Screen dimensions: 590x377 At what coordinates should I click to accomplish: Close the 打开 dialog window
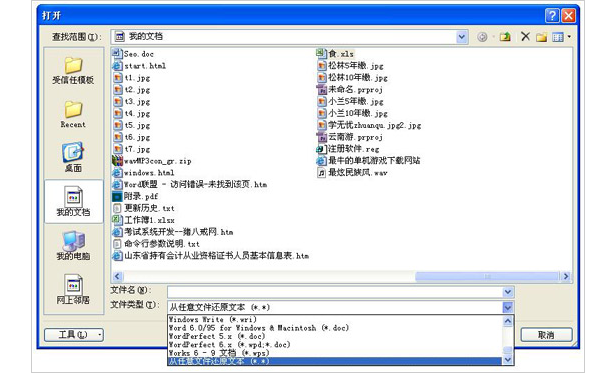point(569,15)
